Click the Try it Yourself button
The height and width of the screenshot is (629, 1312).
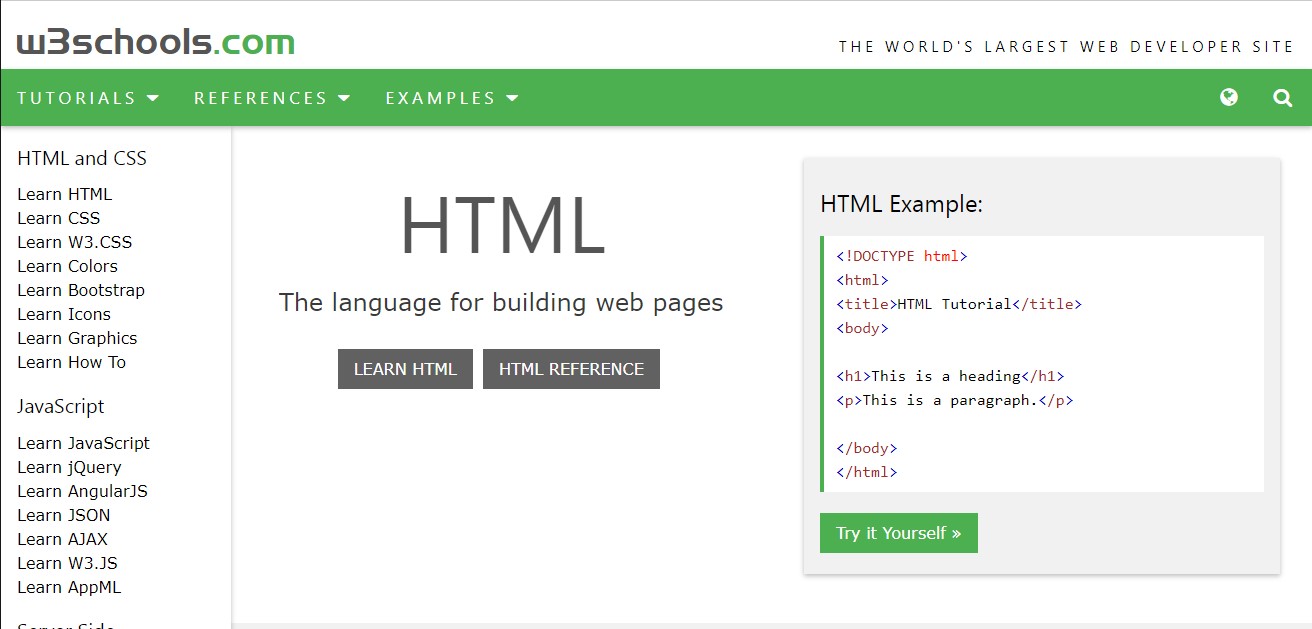899,533
